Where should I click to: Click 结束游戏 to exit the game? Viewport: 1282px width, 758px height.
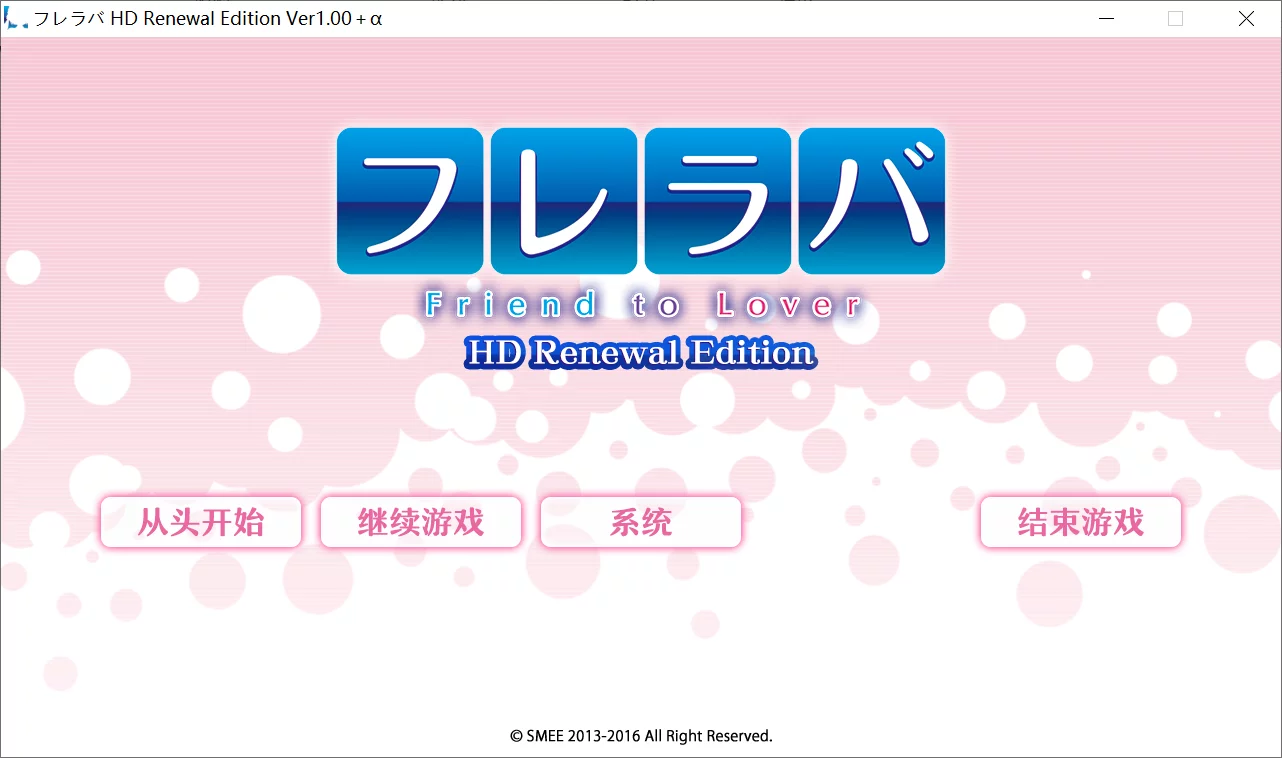click(1081, 522)
